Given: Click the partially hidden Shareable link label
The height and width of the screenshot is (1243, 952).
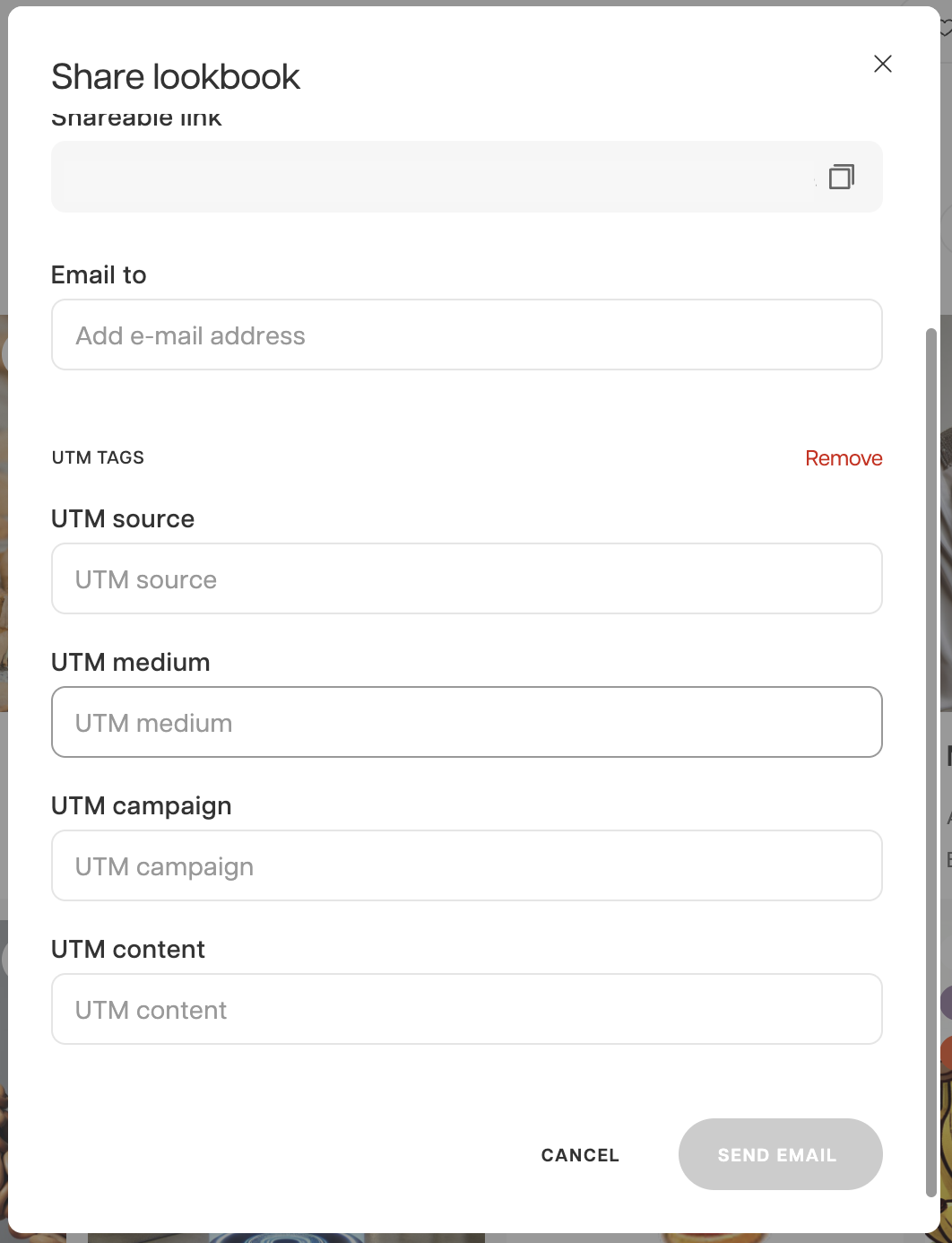Looking at the screenshot, I should (x=136, y=120).
